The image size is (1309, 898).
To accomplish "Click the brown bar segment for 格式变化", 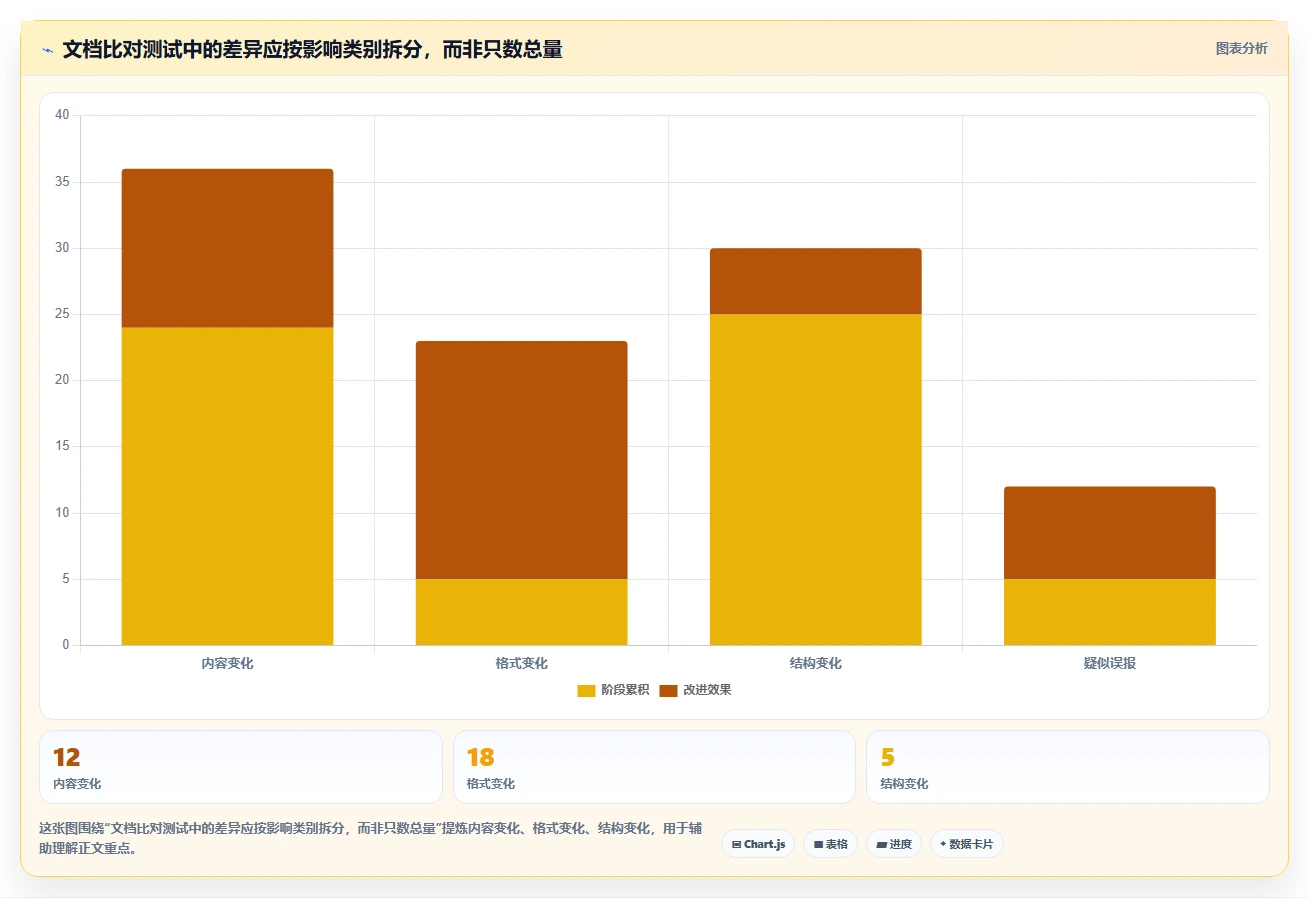I will (521, 460).
